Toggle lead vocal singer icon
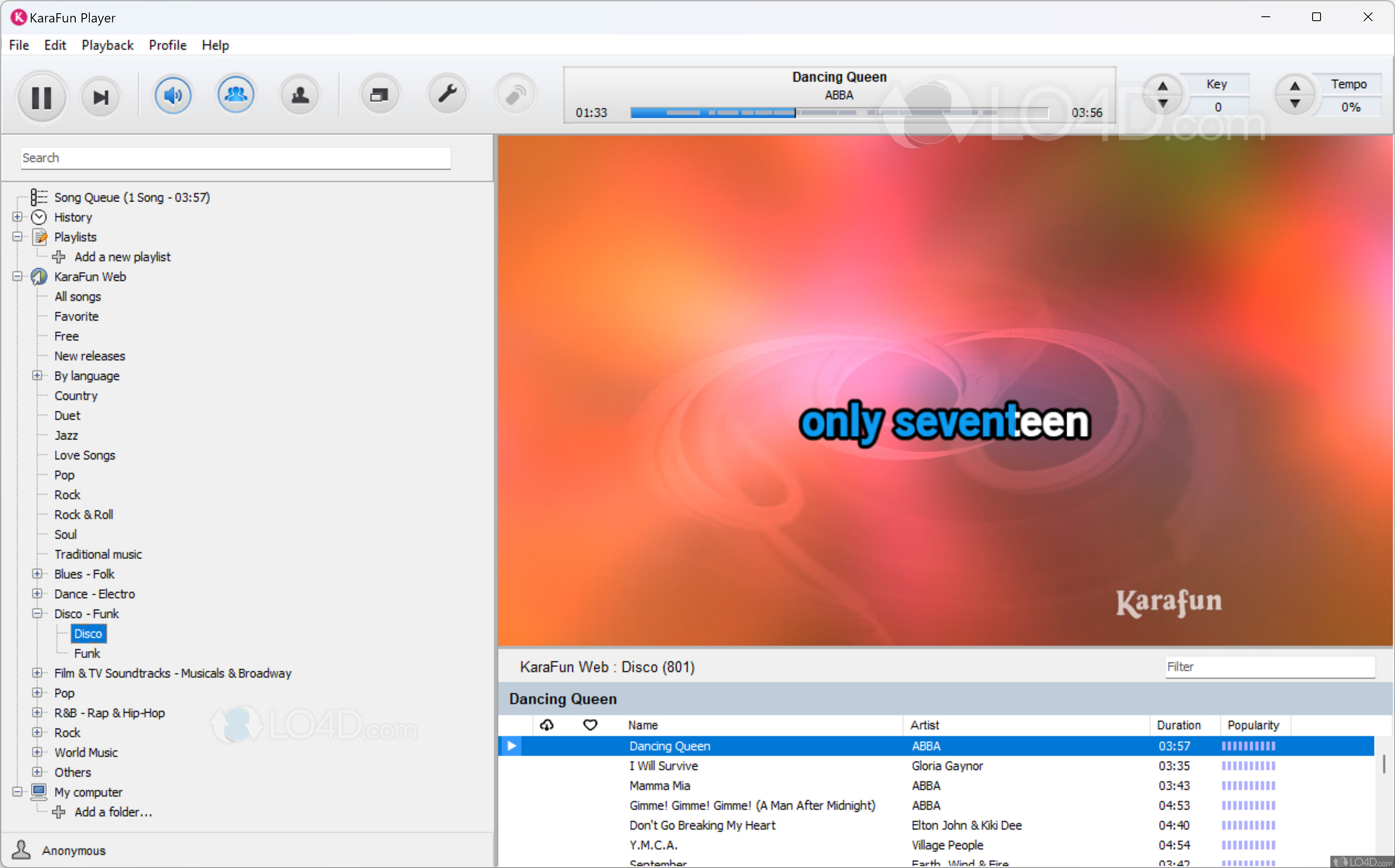Image resolution: width=1395 pixels, height=868 pixels. click(x=299, y=95)
